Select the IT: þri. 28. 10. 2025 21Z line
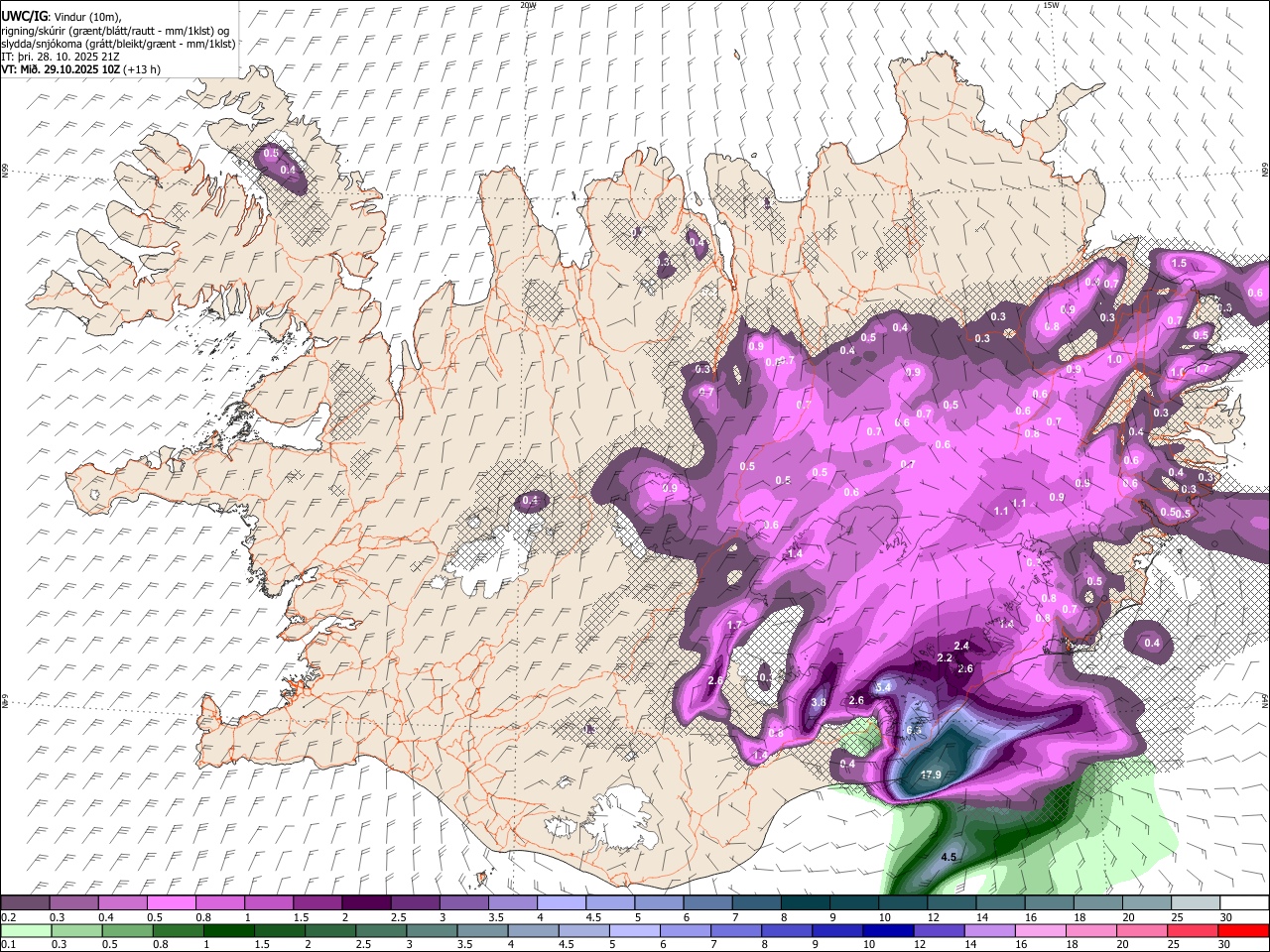 click(61, 57)
